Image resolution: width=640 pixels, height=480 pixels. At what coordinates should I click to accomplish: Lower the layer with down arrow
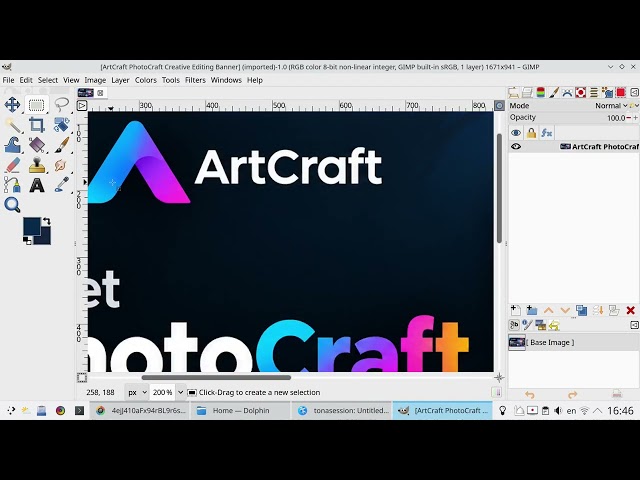coord(565,310)
